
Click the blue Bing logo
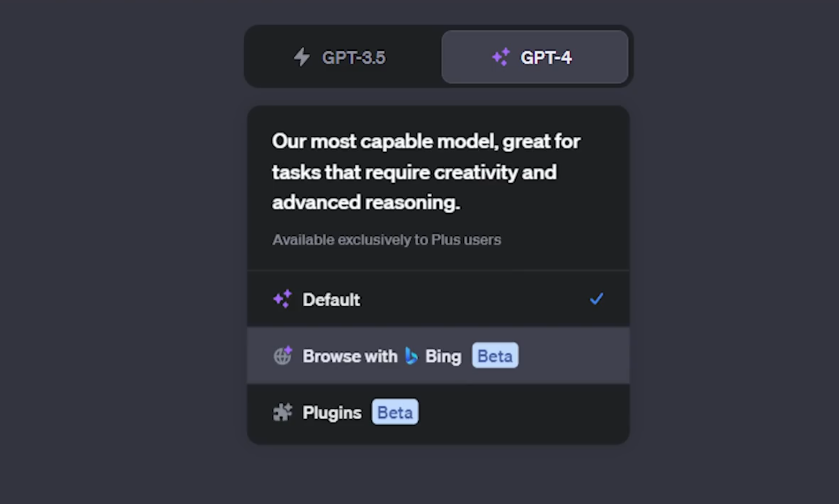(x=411, y=356)
